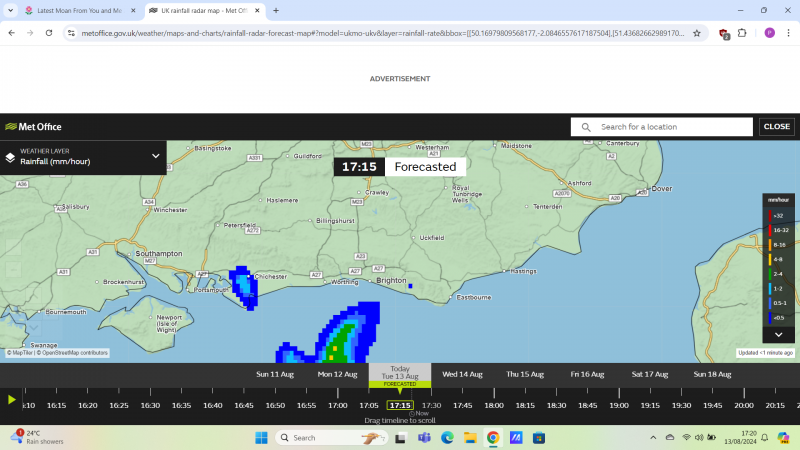
Task: Click the 0.5-1 blue legend swatch
Action: pyautogui.click(x=770, y=303)
